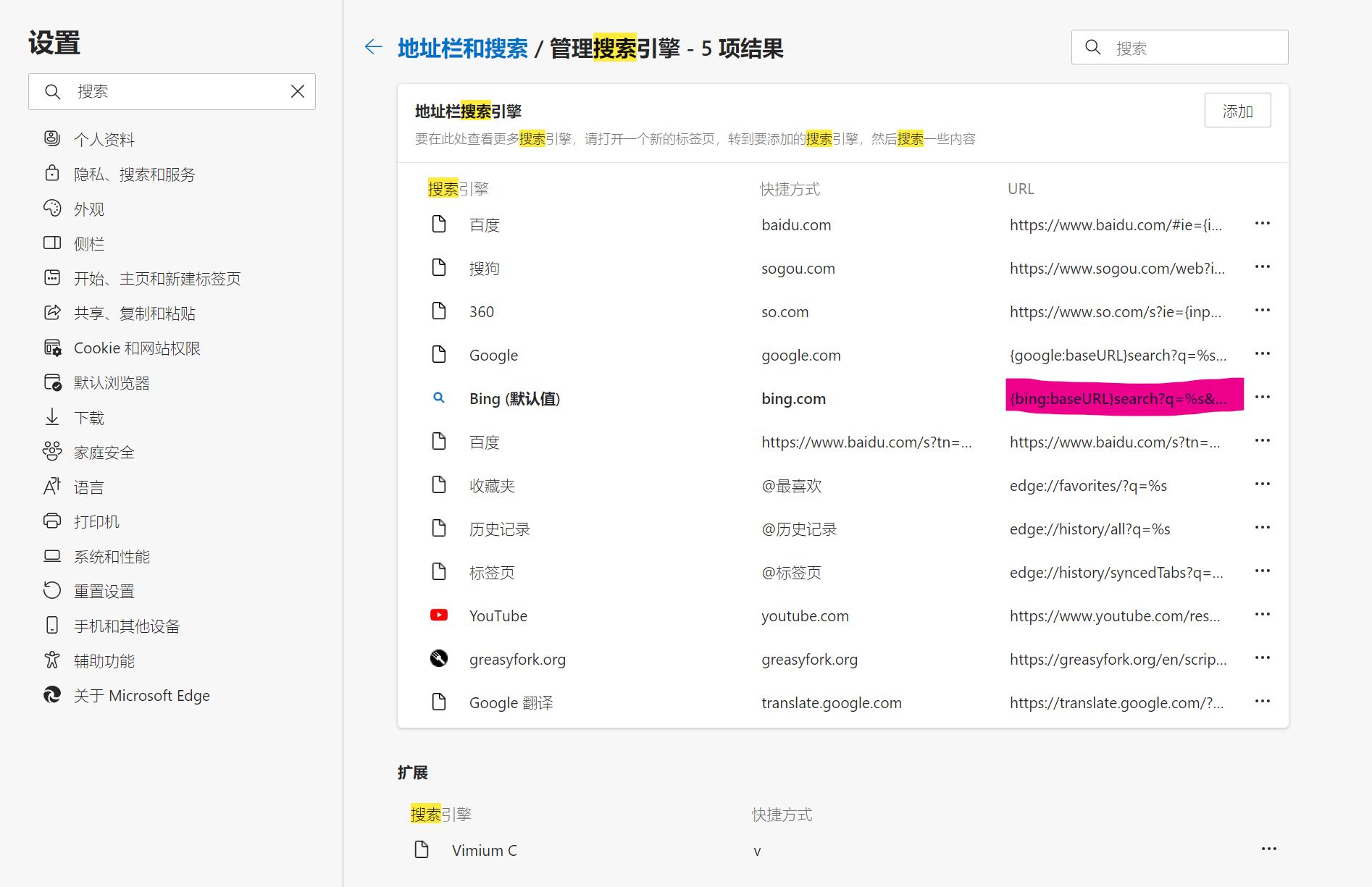Screen dimensions: 1372x887
Task: Open 隐私、搜索和服务 settings section
Action: [135, 175]
